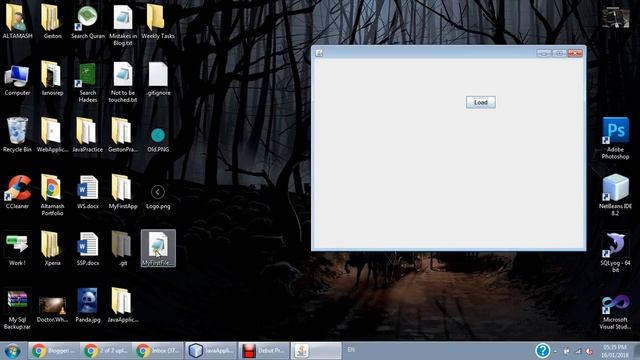640x360 pixels.
Task: Launch the Adobe Photoshop shortcut
Action: (x=616, y=138)
